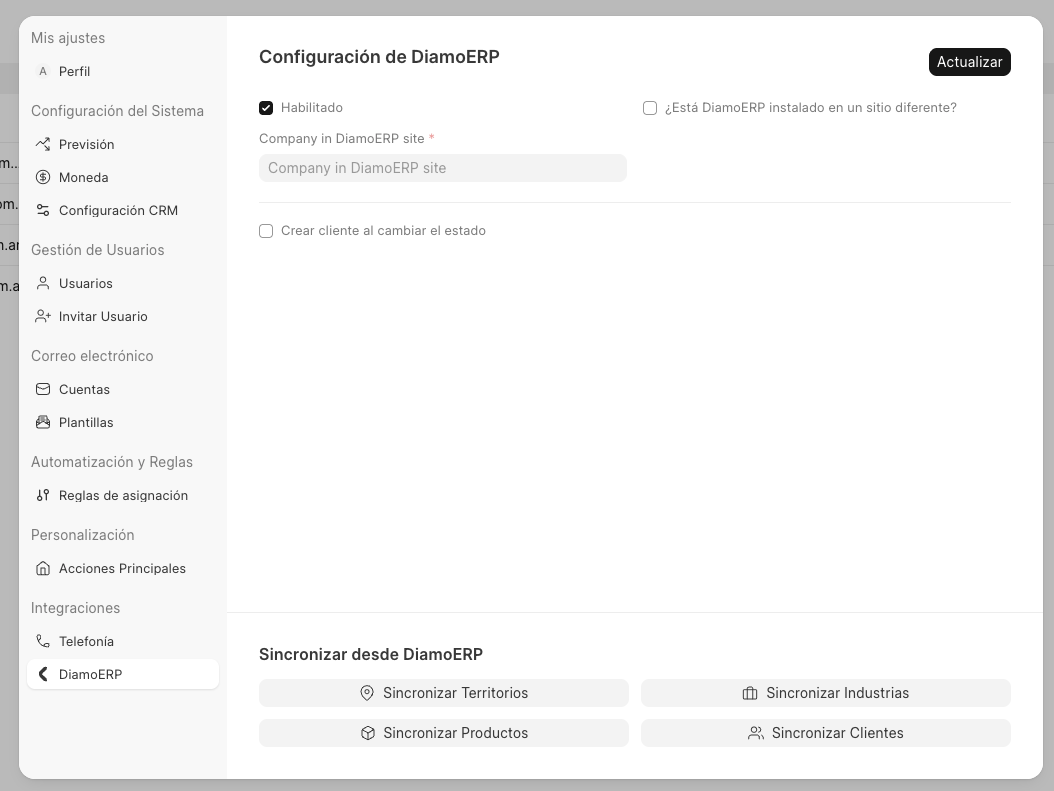Select Reglas de asignación in the sidebar
This screenshot has height=791, width=1054.
pos(122,495)
